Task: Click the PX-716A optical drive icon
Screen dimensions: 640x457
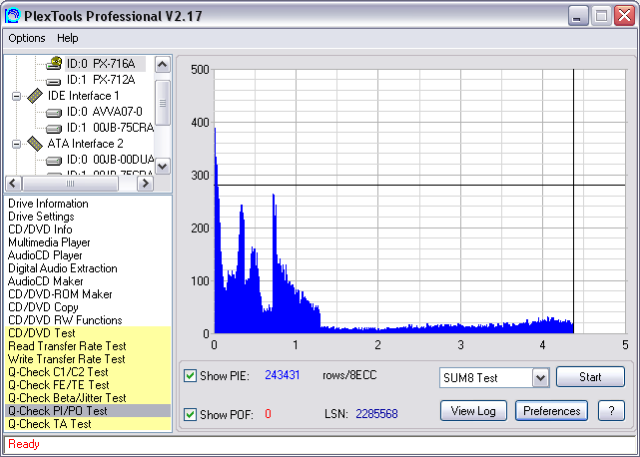Action: pyautogui.click(x=54, y=63)
